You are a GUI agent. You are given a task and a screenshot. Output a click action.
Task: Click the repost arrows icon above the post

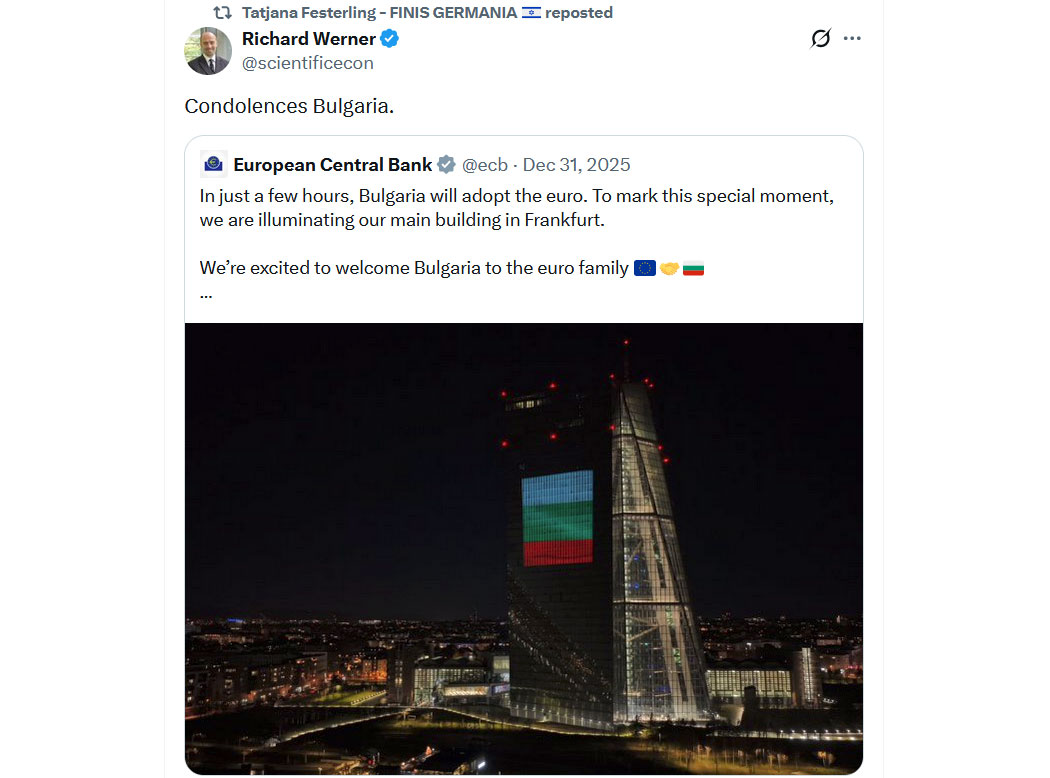point(223,13)
